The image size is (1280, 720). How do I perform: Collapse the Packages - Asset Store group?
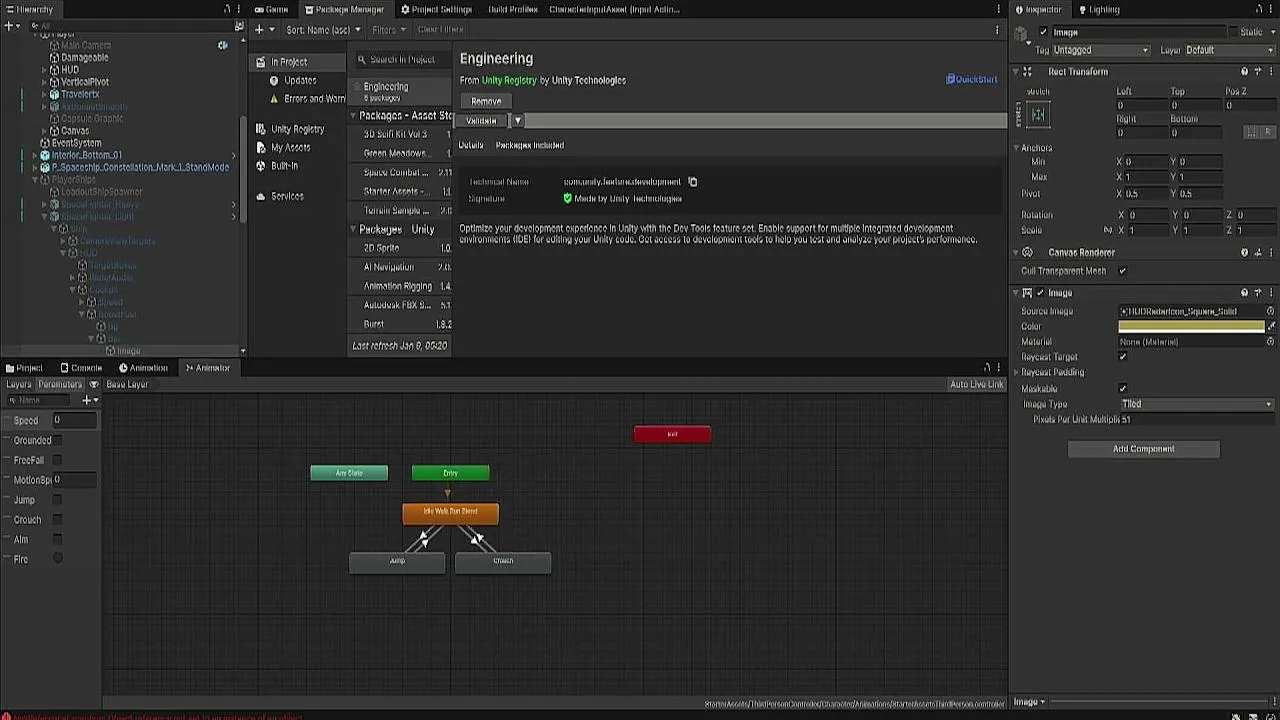click(x=353, y=116)
